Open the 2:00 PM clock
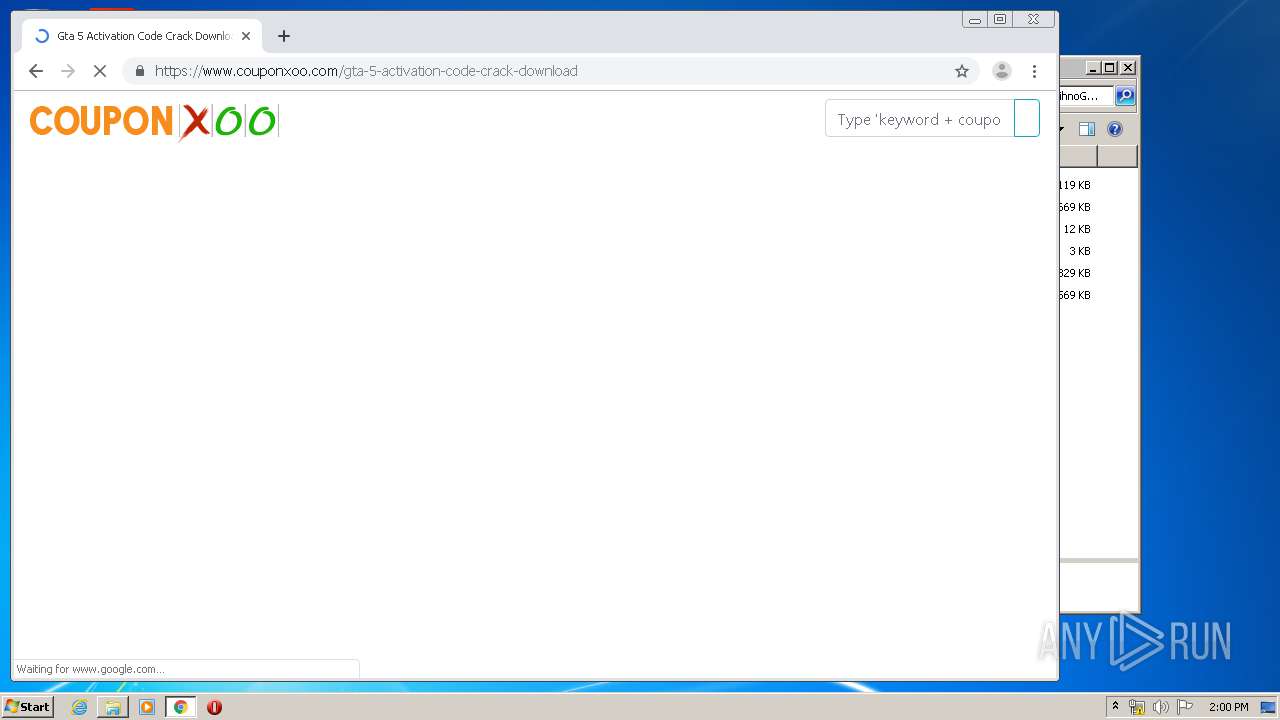 pos(1228,707)
